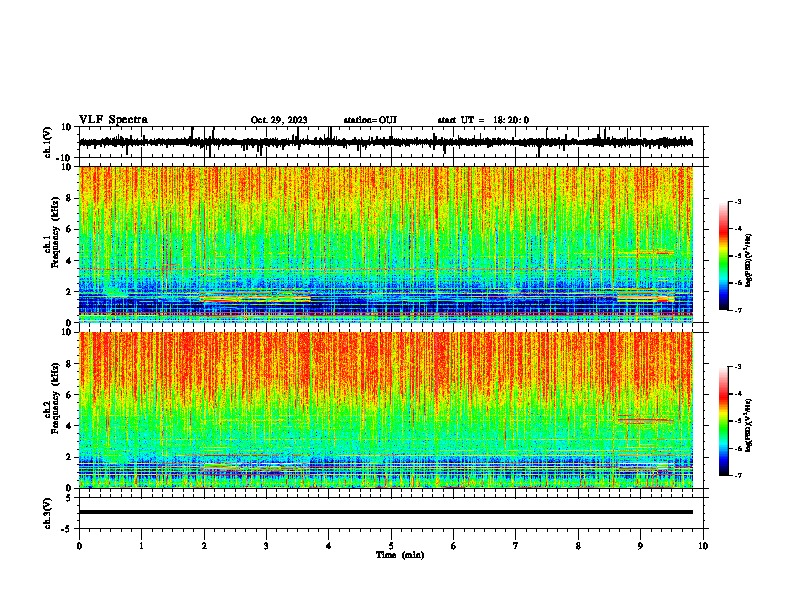Click the -3 label on ch.1 colorbar
This screenshot has height=612, width=792.
click(x=738, y=201)
